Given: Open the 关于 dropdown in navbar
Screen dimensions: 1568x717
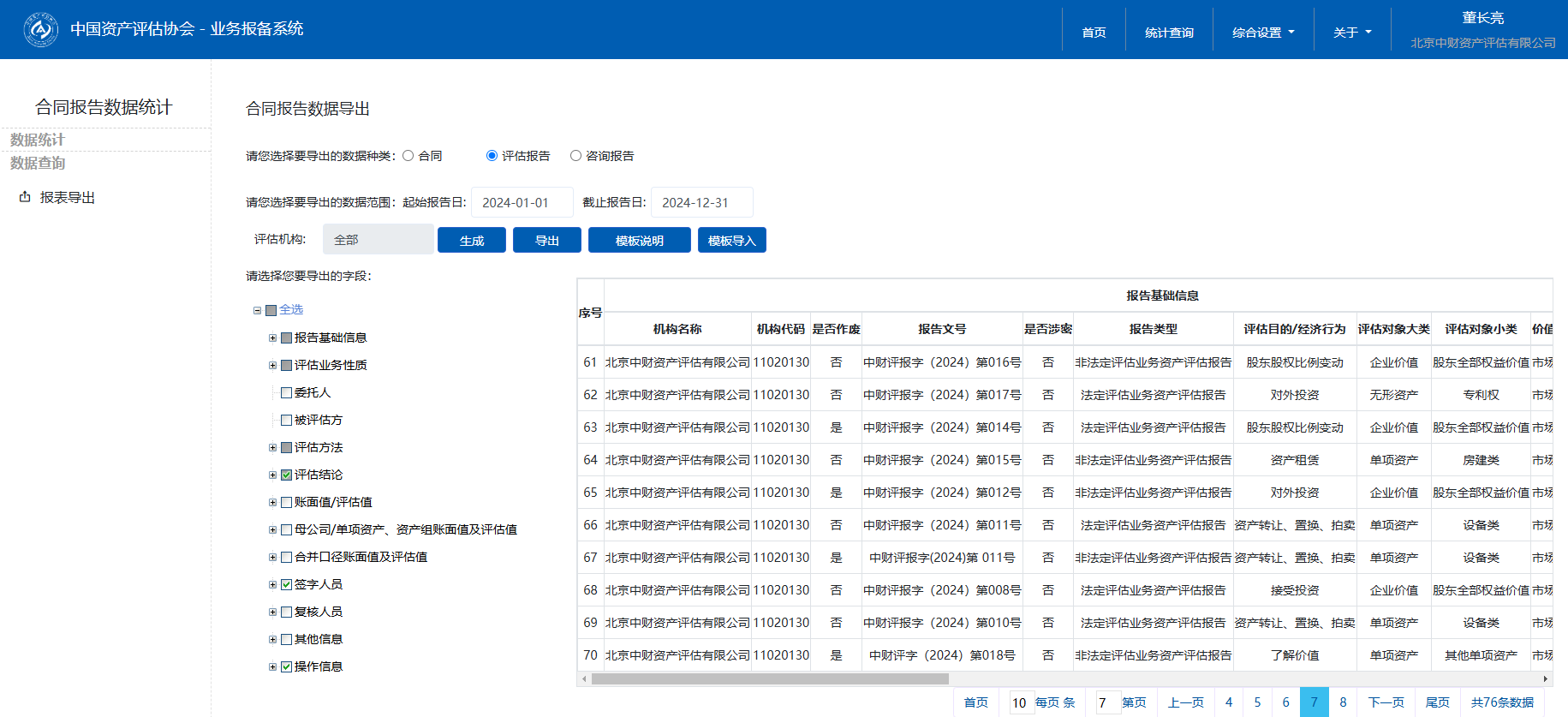Looking at the screenshot, I should (1352, 33).
